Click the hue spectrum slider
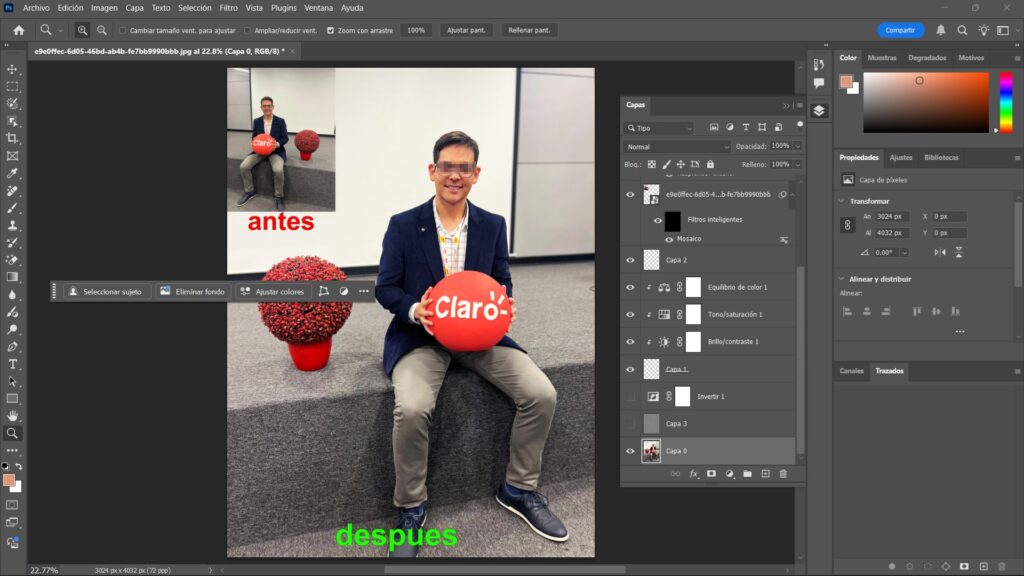The height and width of the screenshot is (576, 1024). (1006, 103)
